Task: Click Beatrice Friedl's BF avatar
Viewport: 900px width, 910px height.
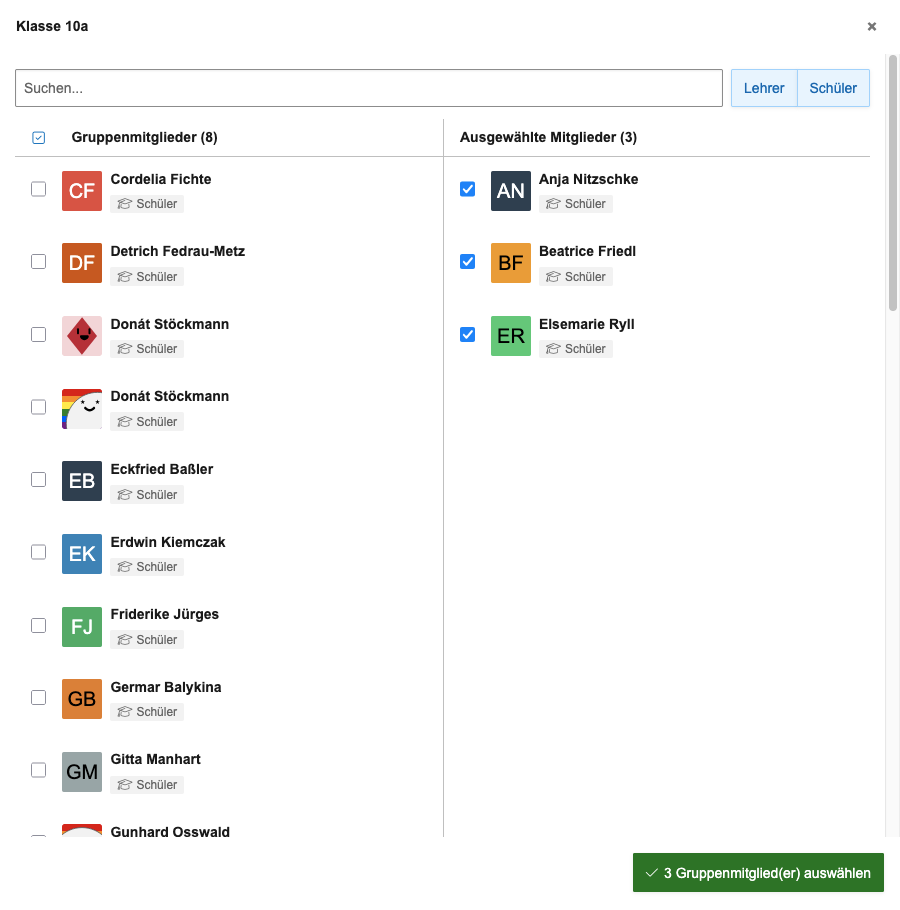Action: 511,263
